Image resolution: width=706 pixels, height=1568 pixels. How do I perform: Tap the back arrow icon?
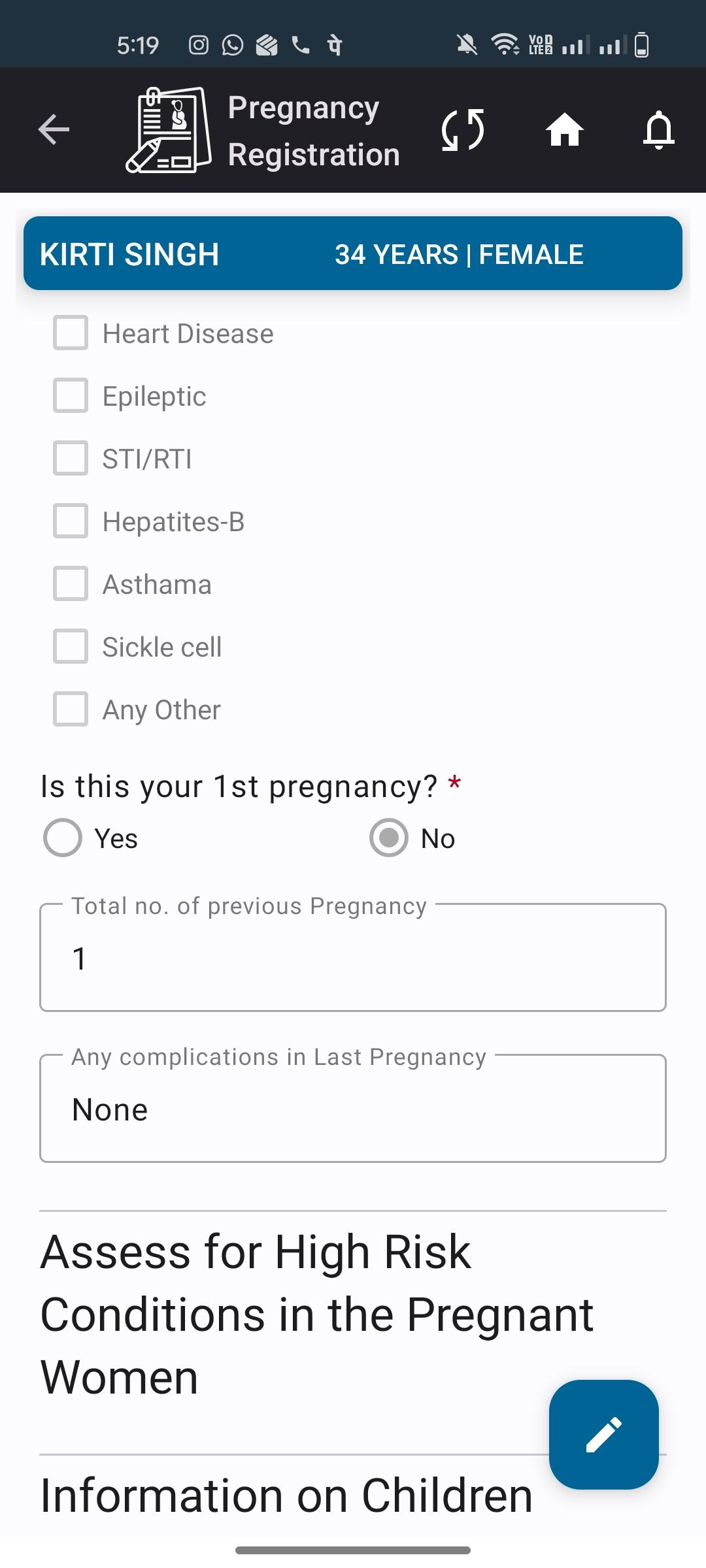54,129
